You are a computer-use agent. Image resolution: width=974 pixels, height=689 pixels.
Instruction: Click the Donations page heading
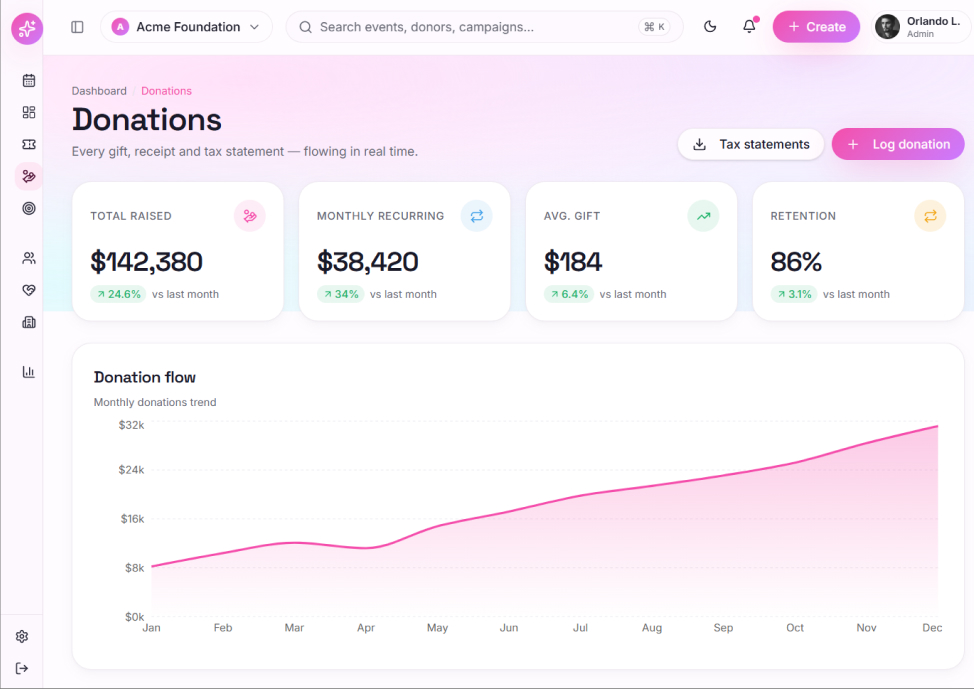click(147, 119)
